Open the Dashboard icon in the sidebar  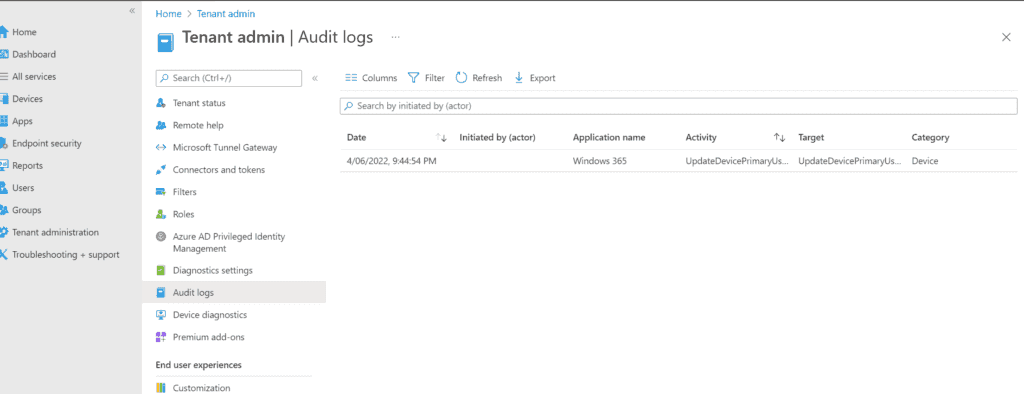[3, 54]
